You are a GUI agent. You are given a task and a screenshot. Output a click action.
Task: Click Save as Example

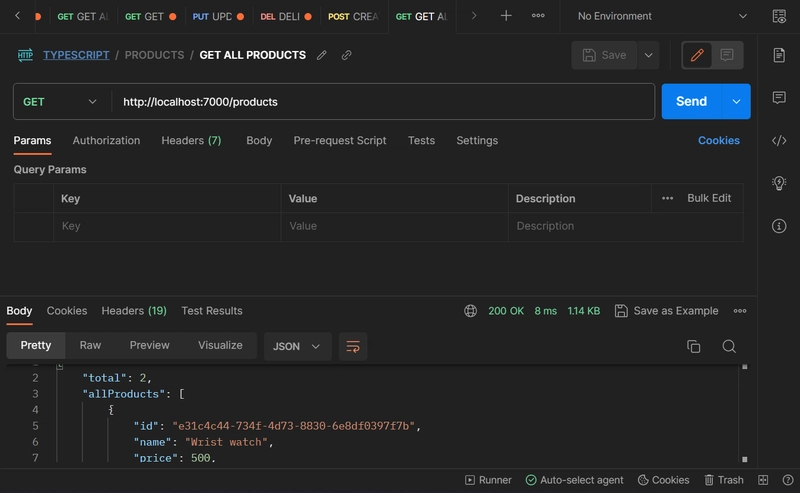[x=667, y=311]
